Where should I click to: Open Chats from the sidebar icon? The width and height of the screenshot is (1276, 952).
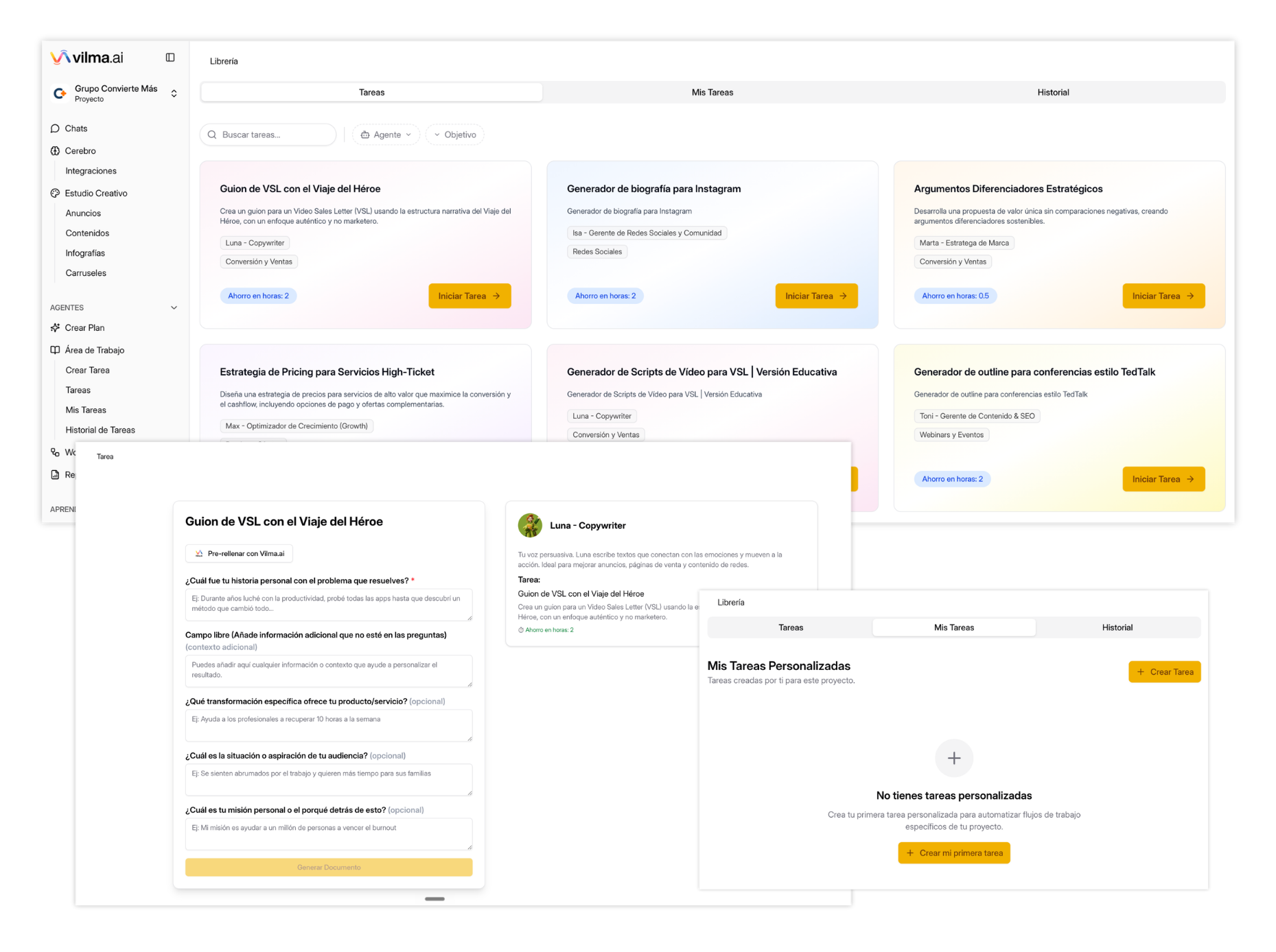pos(55,128)
